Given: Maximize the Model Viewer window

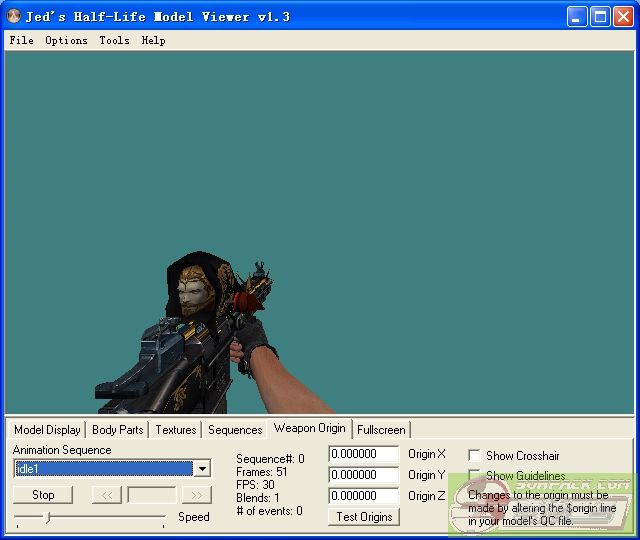Looking at the screenshot, I should tap(600, 17).
